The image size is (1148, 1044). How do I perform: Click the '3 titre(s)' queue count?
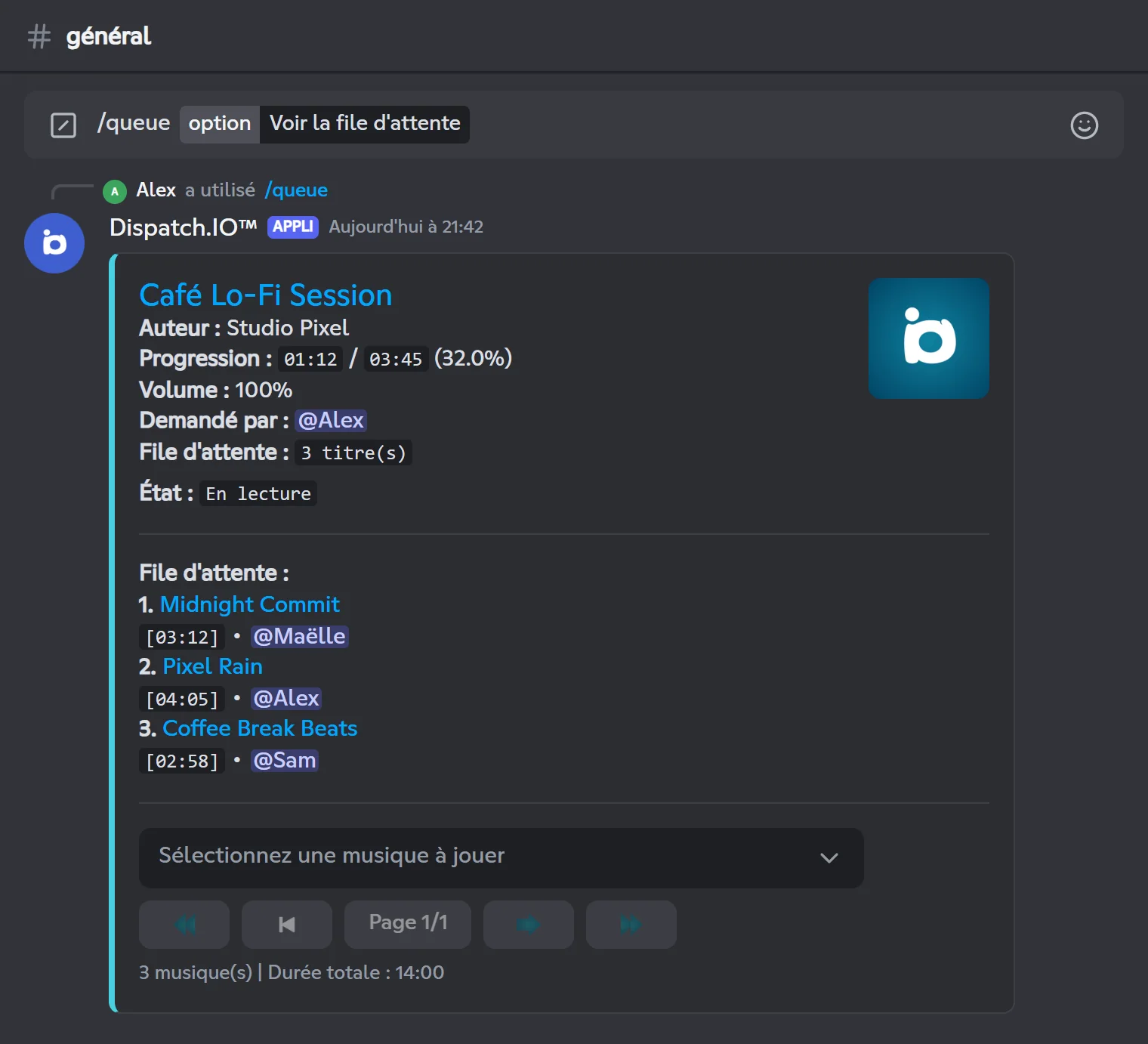[353, 453]
